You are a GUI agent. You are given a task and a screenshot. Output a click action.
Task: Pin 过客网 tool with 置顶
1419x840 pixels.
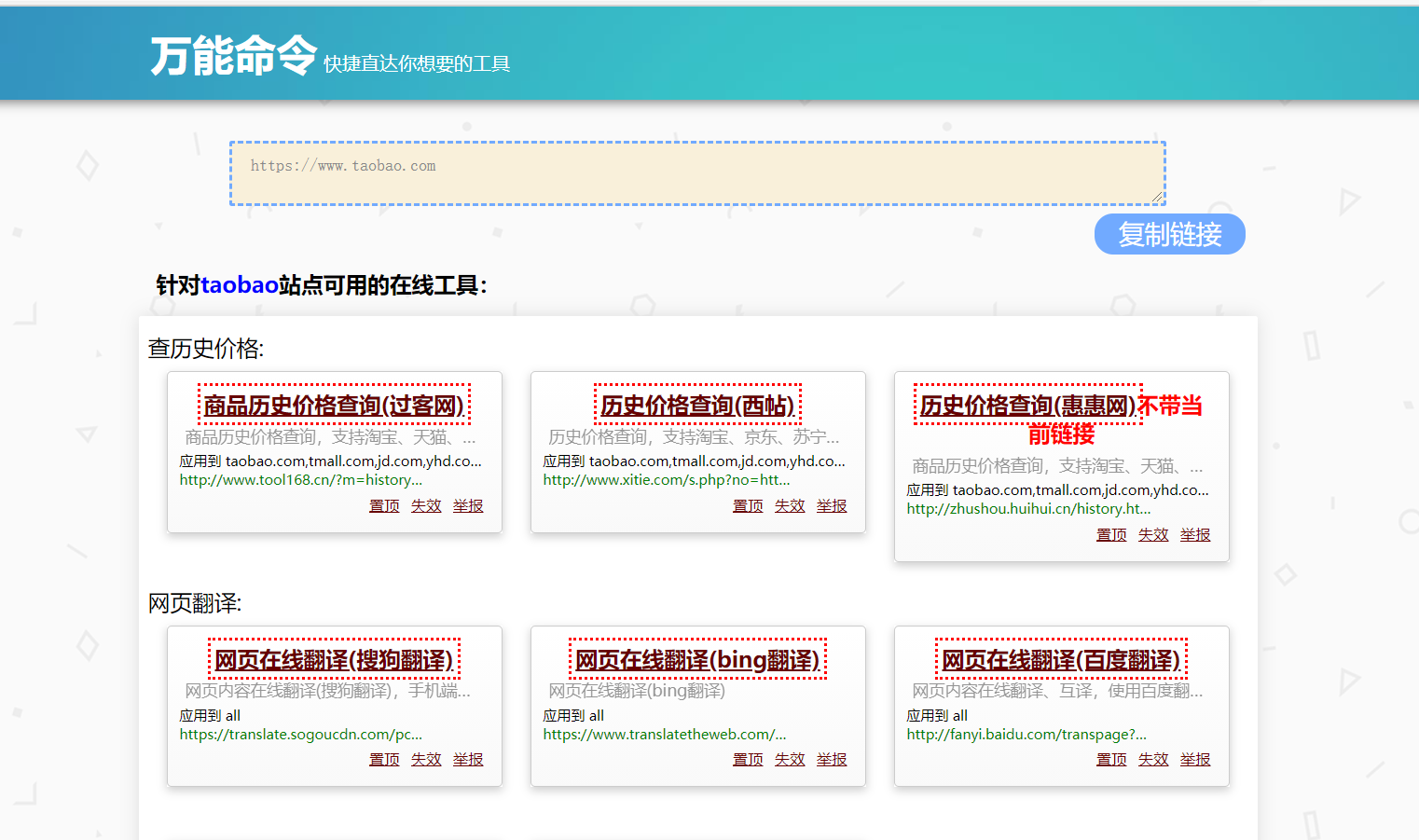tap(384, 506)
